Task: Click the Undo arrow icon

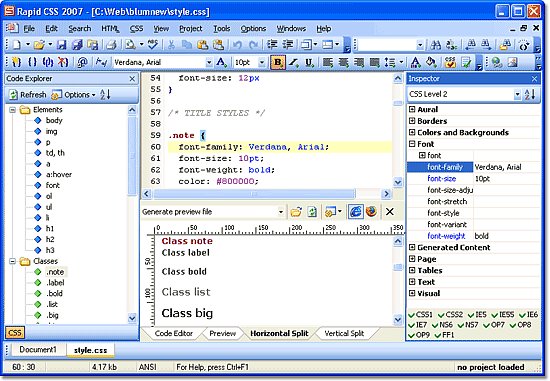Action: point(237,45)
